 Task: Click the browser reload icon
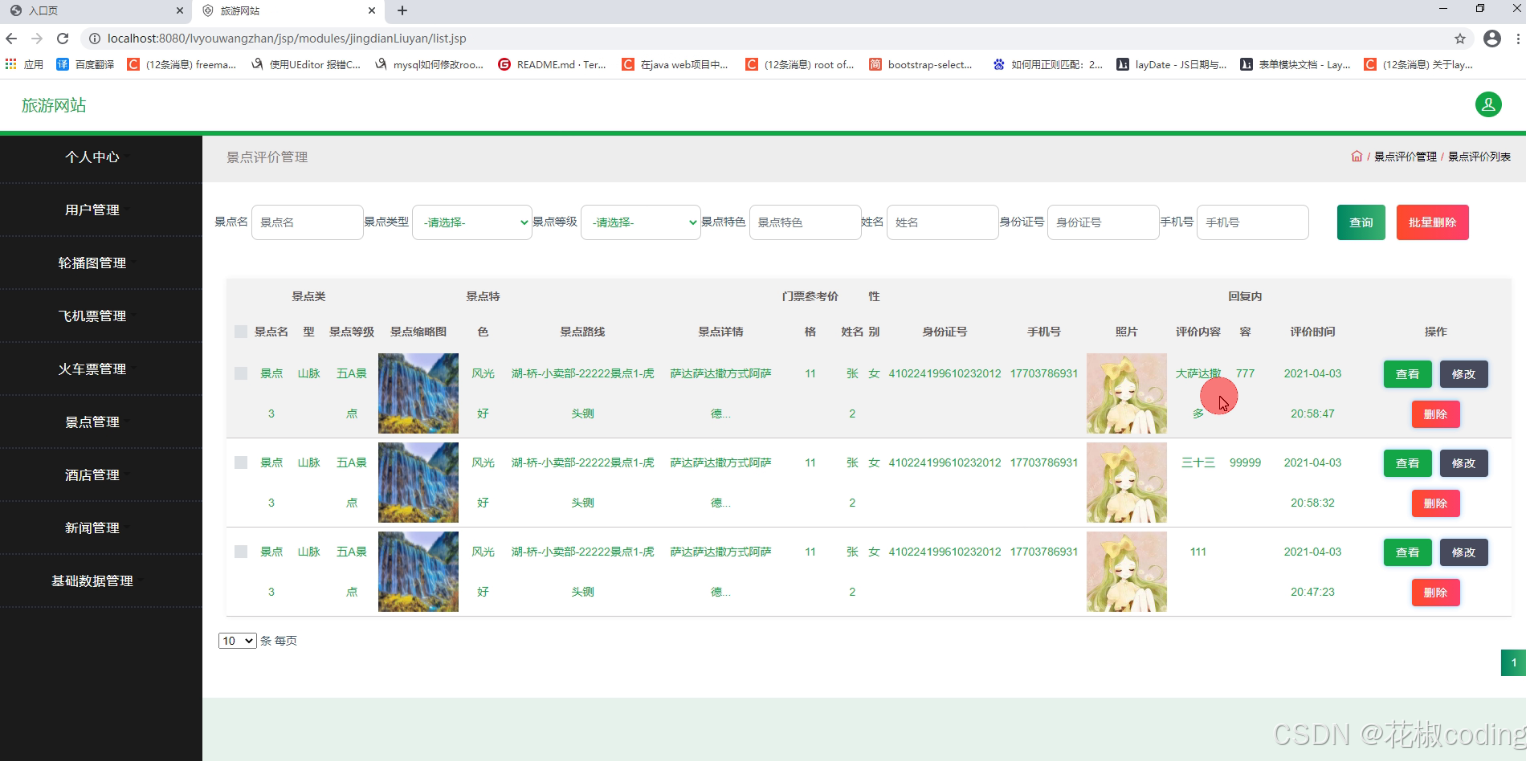pos(62,38)
